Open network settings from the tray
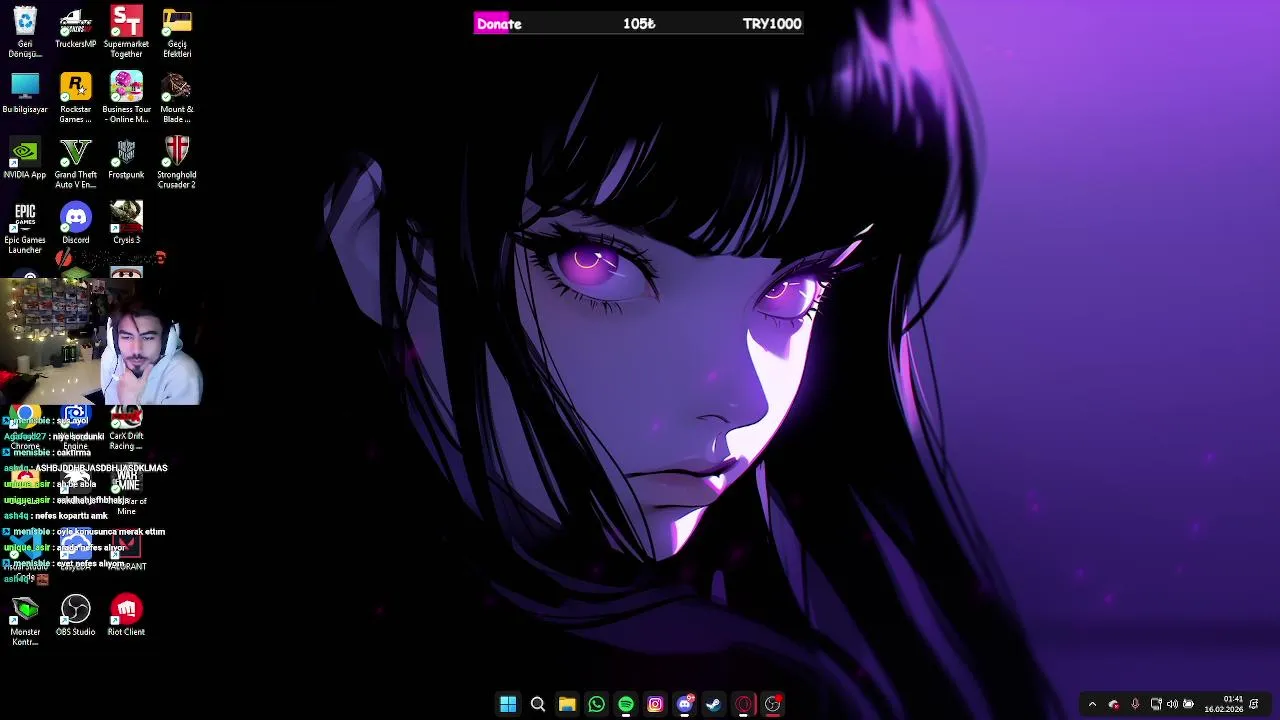This screenshot has width=1280, height=720. pyautogui.click(x=1156, y=704)
